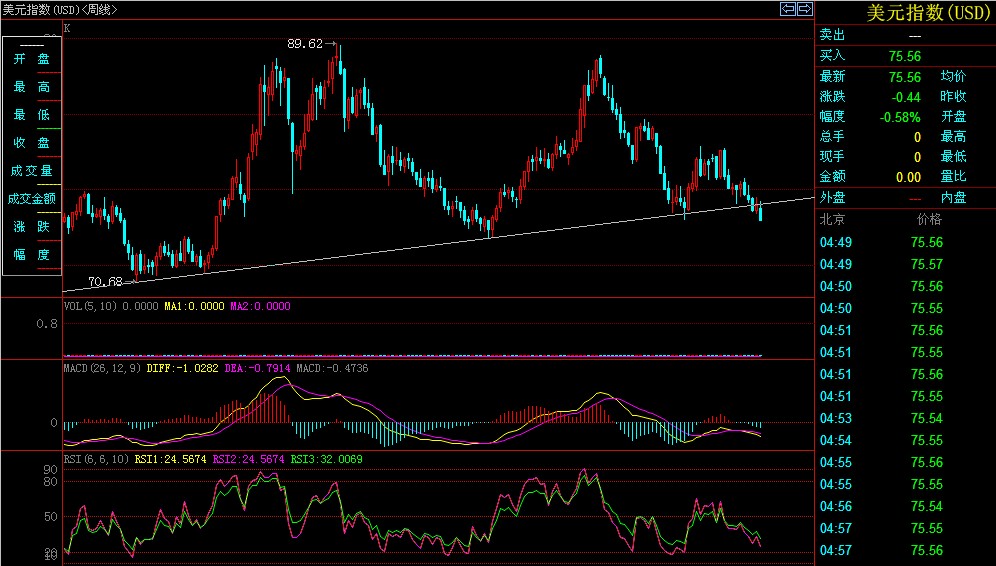The image size is (996, 566).
Task: Click the 昨收 label
Action: (x=953, y=97)
